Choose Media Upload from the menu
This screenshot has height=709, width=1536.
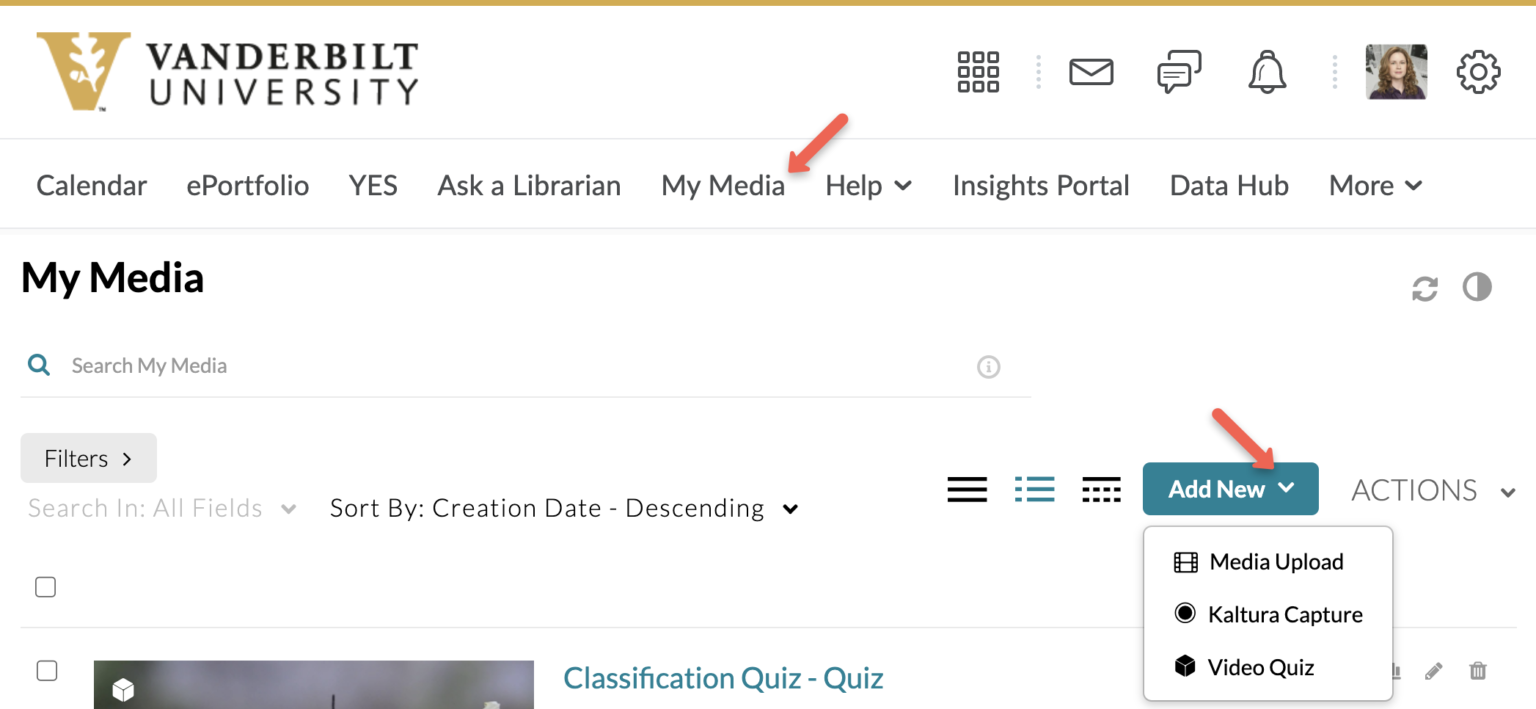pos(1276,561)
